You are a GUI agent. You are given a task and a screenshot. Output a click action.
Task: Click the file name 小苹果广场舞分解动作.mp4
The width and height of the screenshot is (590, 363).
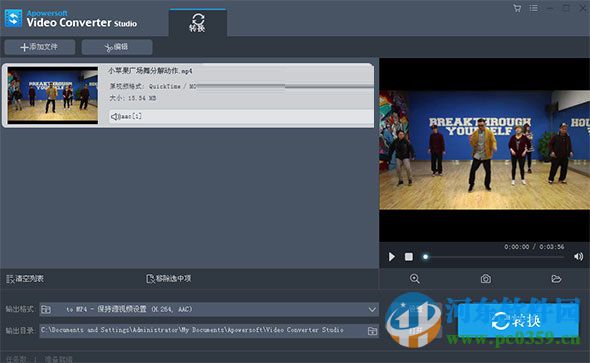150,71
